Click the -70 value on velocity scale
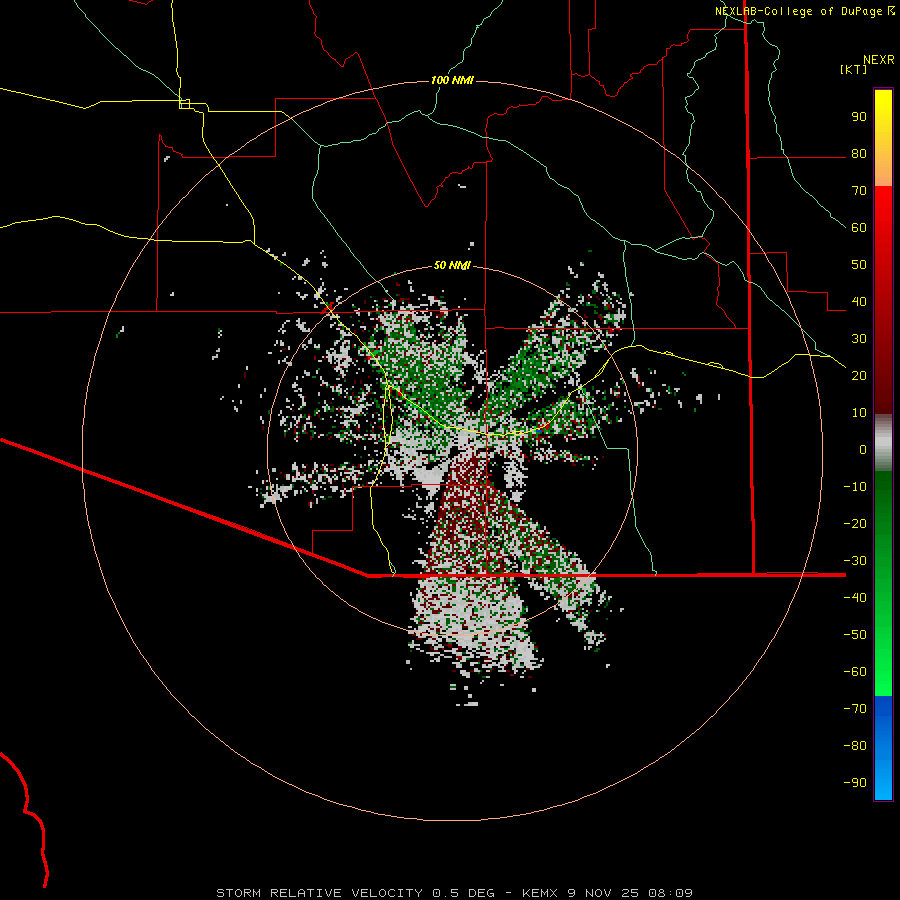The image size is (900, 900). (x=855, y=709)
